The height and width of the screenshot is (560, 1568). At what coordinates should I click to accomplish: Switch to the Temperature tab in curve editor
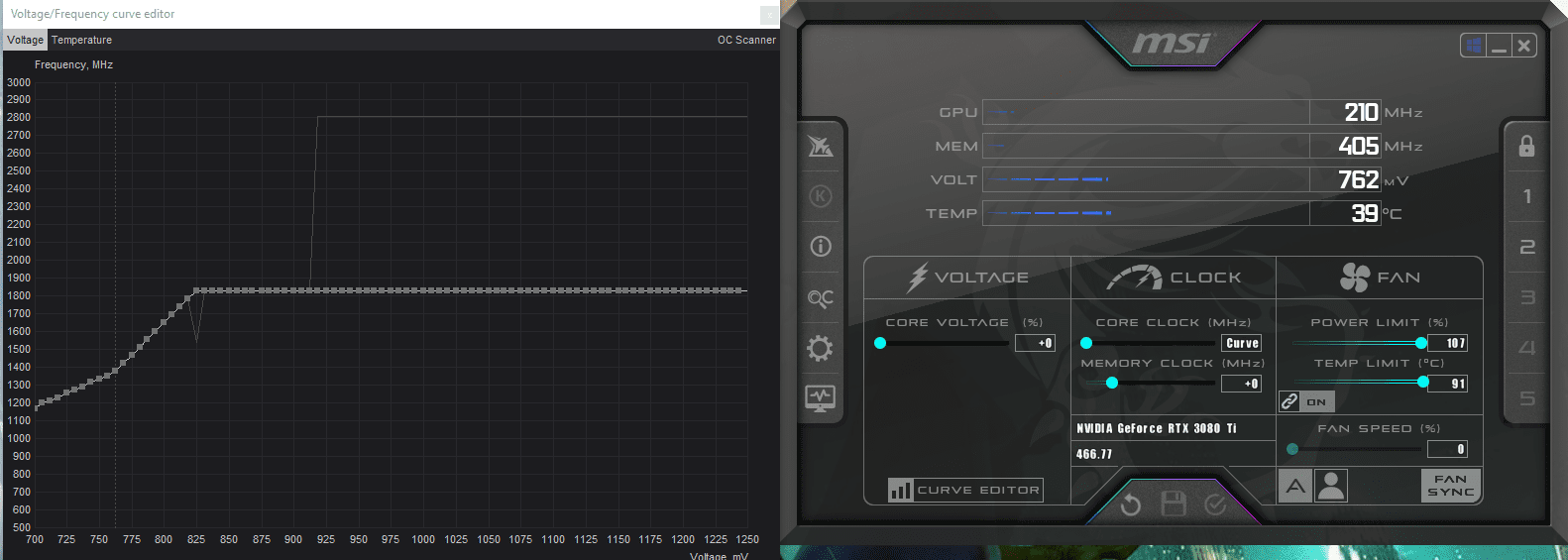[81, 40]
